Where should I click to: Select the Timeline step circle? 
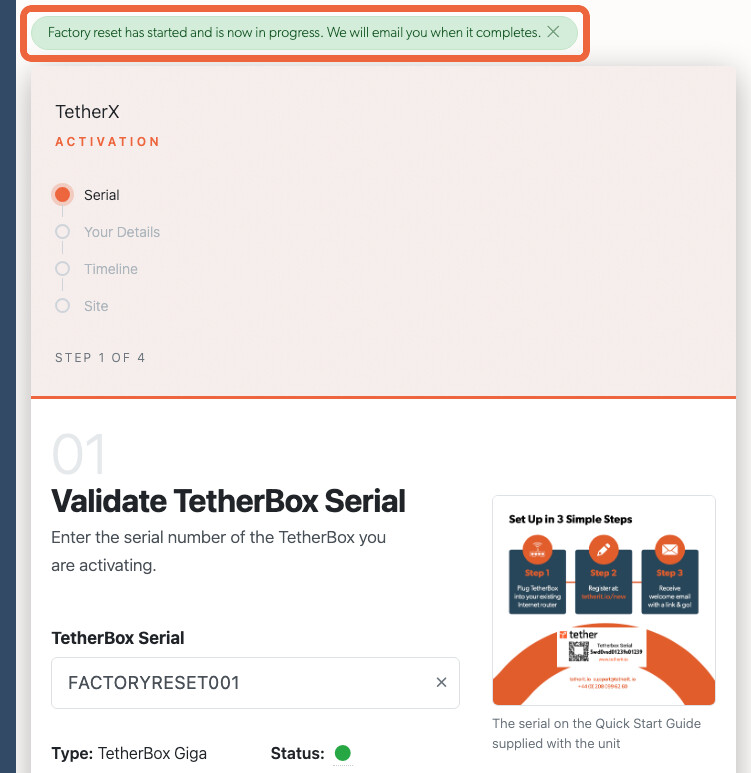coord(63,269)
